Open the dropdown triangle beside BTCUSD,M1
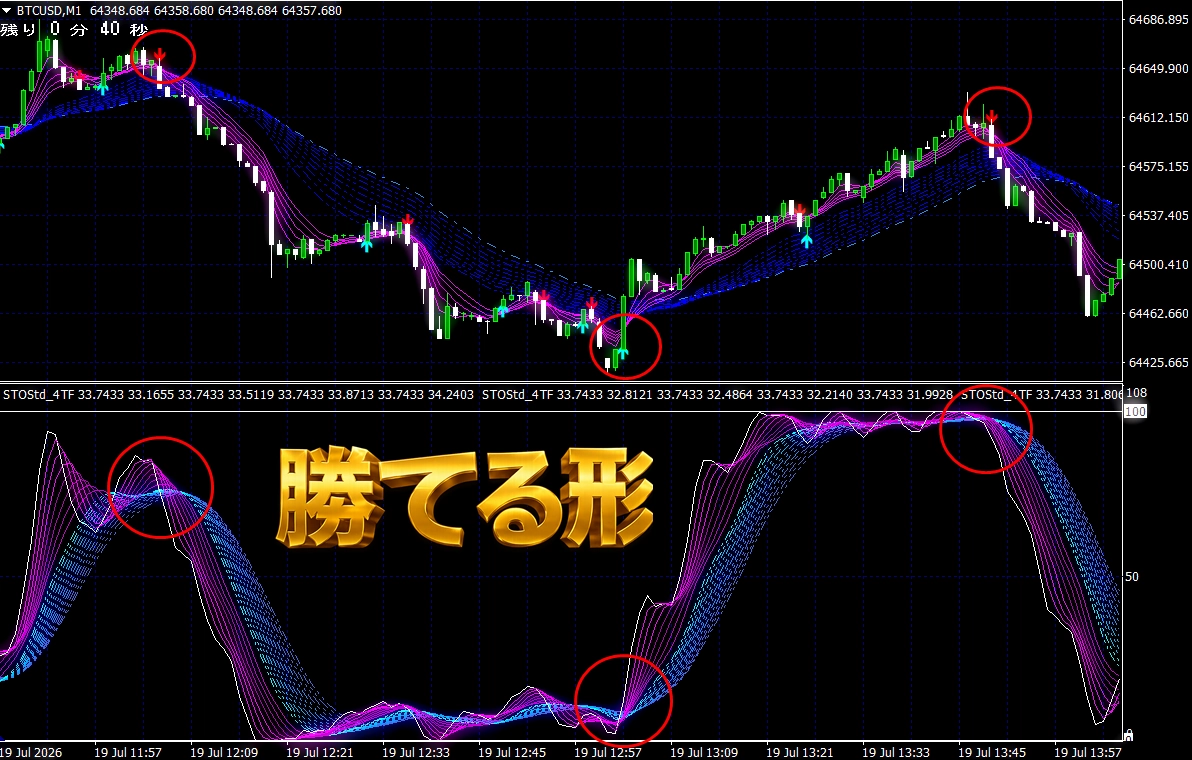 (7, 11)
